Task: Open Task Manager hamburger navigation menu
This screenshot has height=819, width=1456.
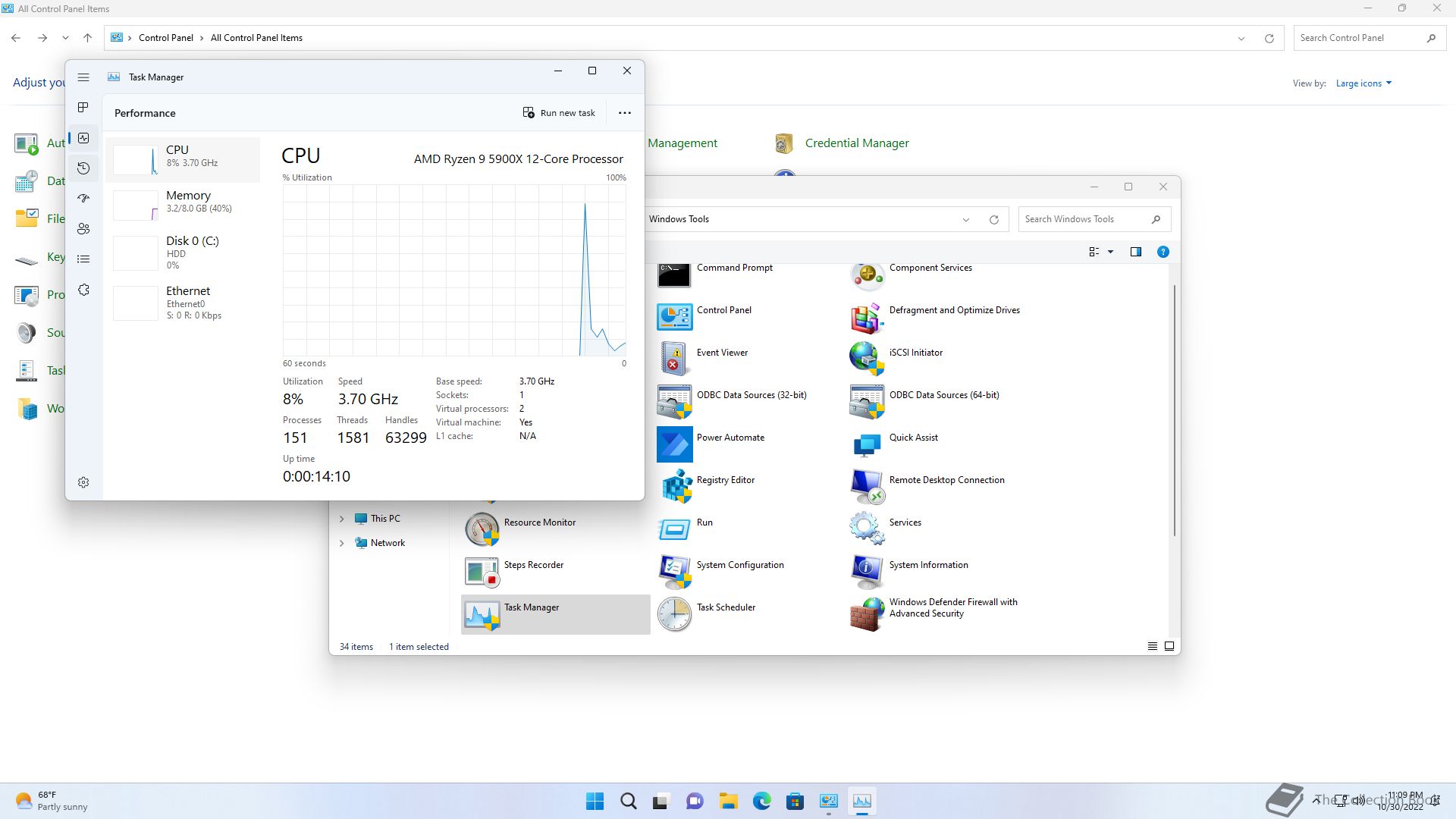Action: click(x=83, y=77)
